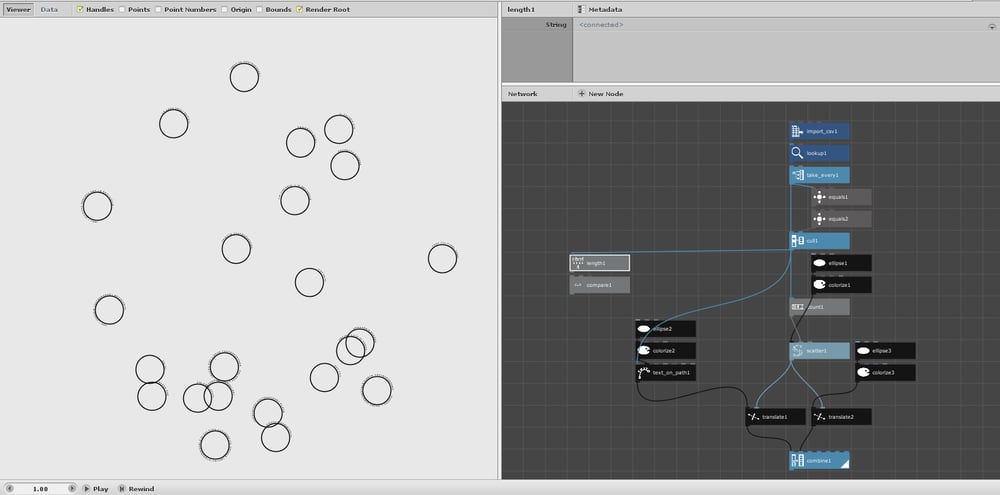The width and height of the screenshot is (1000, 495).
Task: Select the equals2 node icon
Action: tap(820, 219)
